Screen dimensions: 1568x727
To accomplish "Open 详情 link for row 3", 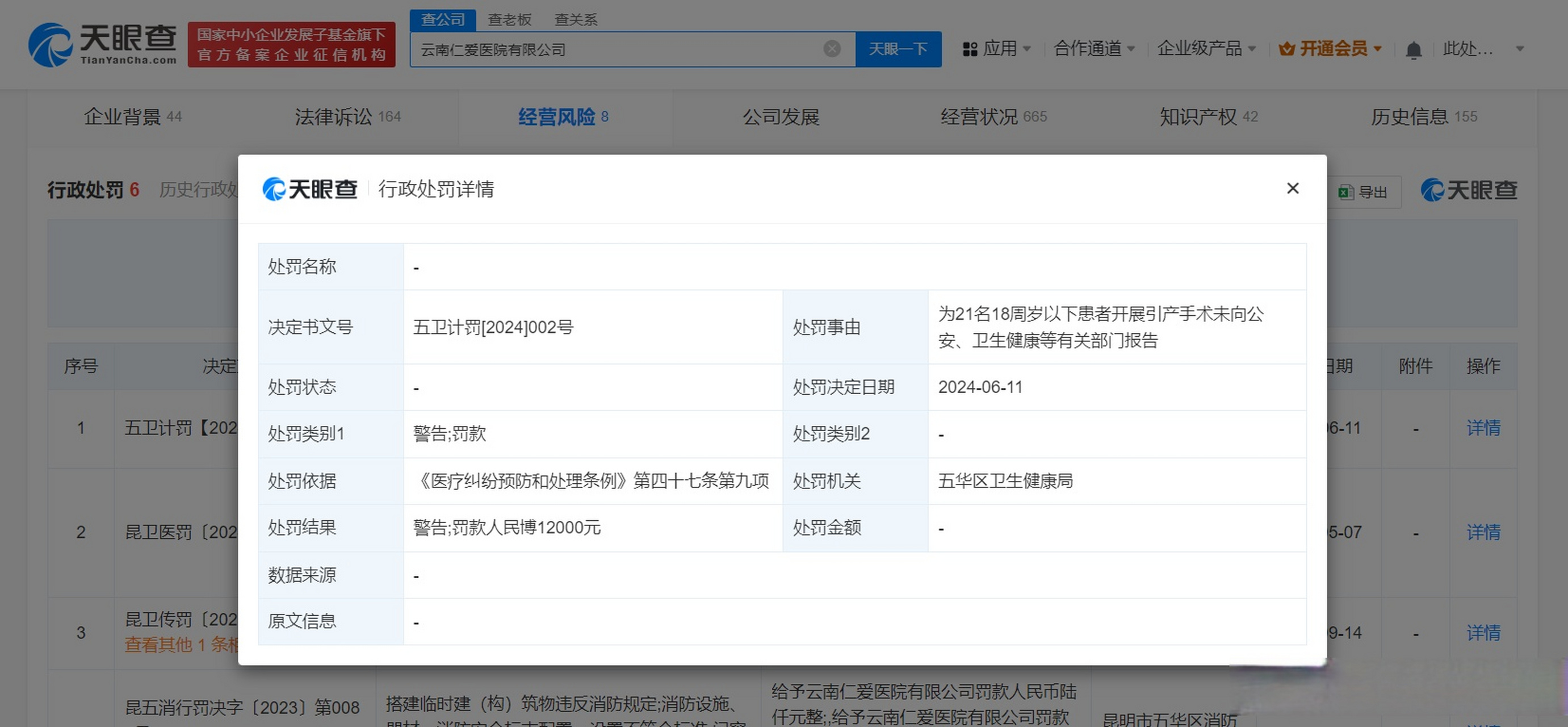I will point(1483,633).
